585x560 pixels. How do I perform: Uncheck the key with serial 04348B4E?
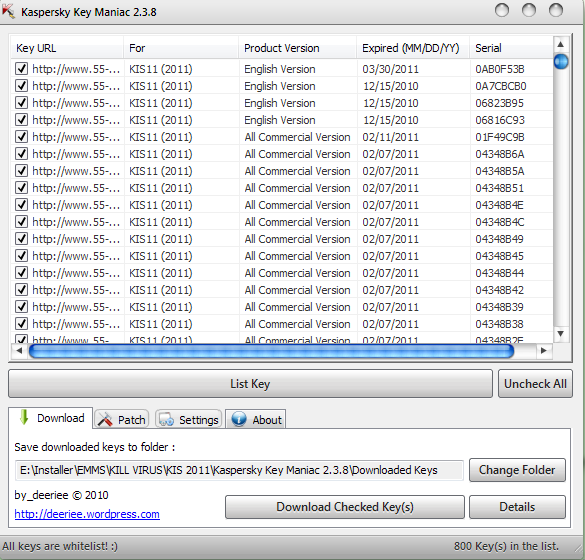22,205
